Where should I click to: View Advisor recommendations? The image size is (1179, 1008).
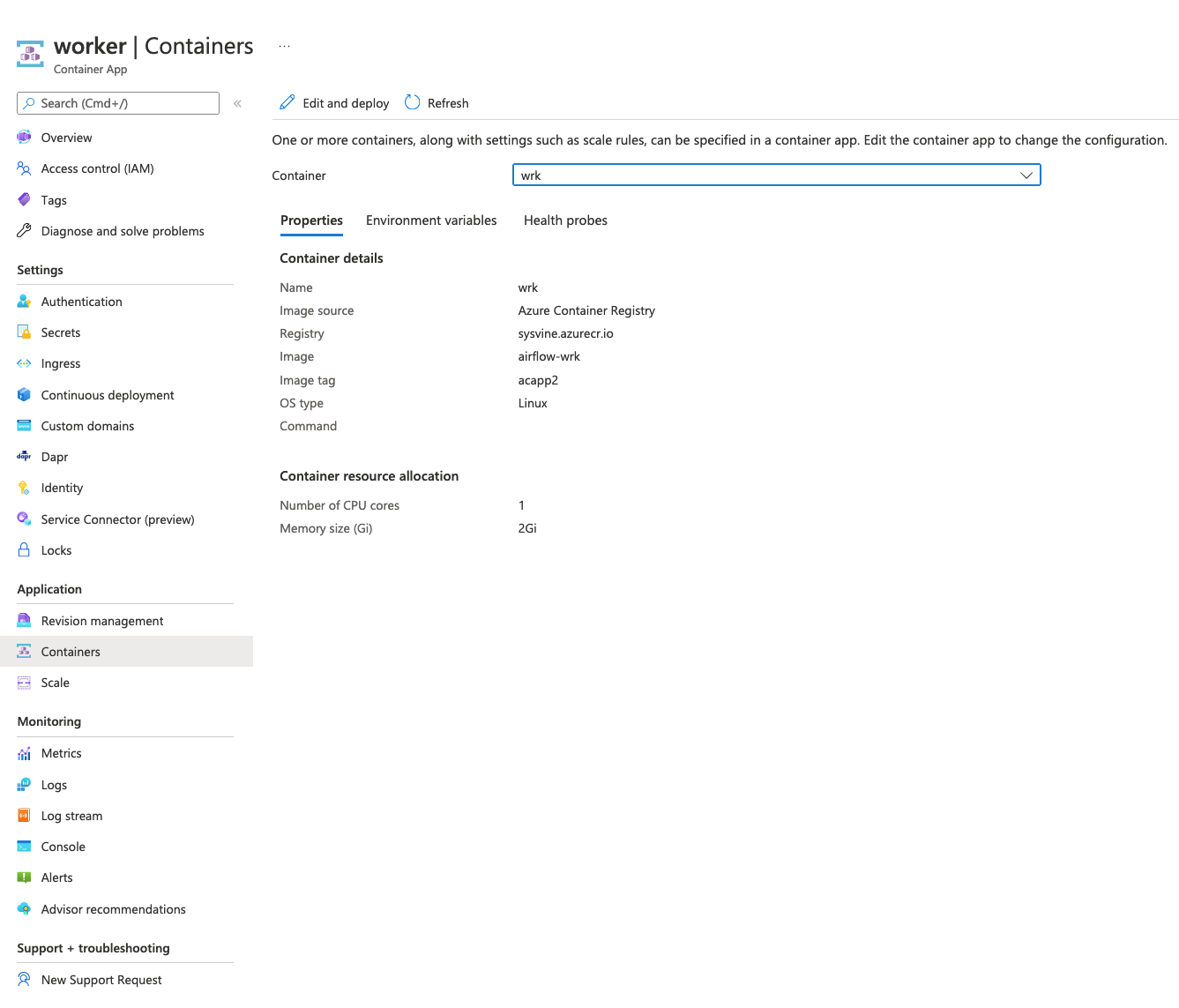point(113,909)
